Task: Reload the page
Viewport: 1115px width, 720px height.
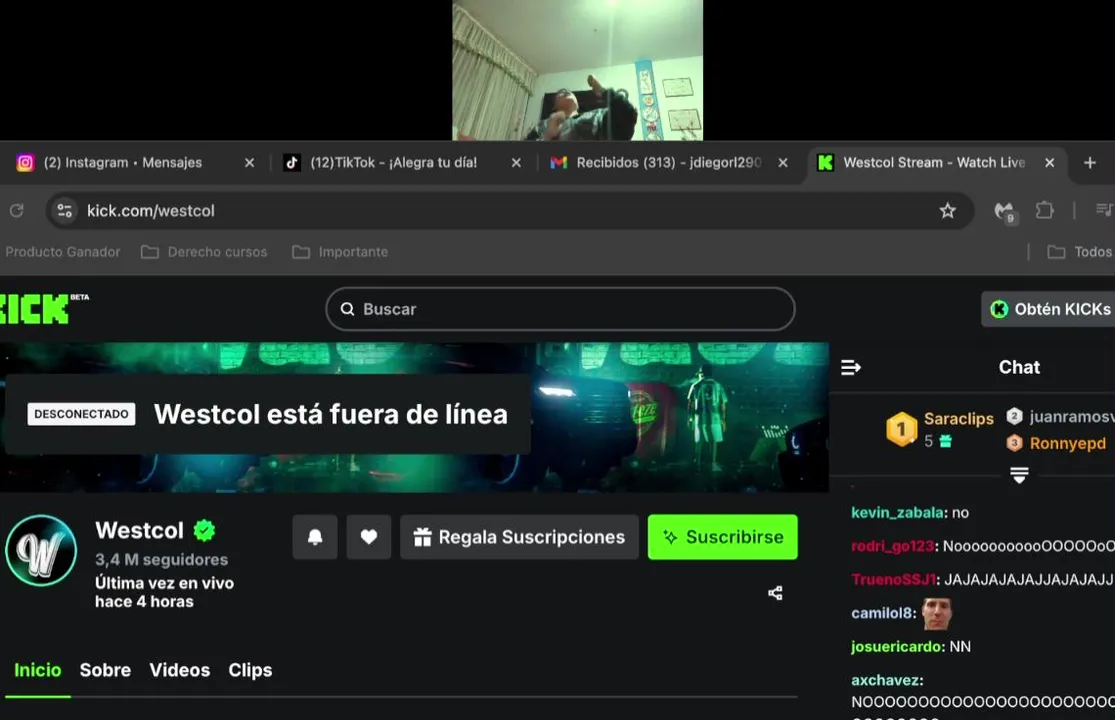Action: (16, 210)
